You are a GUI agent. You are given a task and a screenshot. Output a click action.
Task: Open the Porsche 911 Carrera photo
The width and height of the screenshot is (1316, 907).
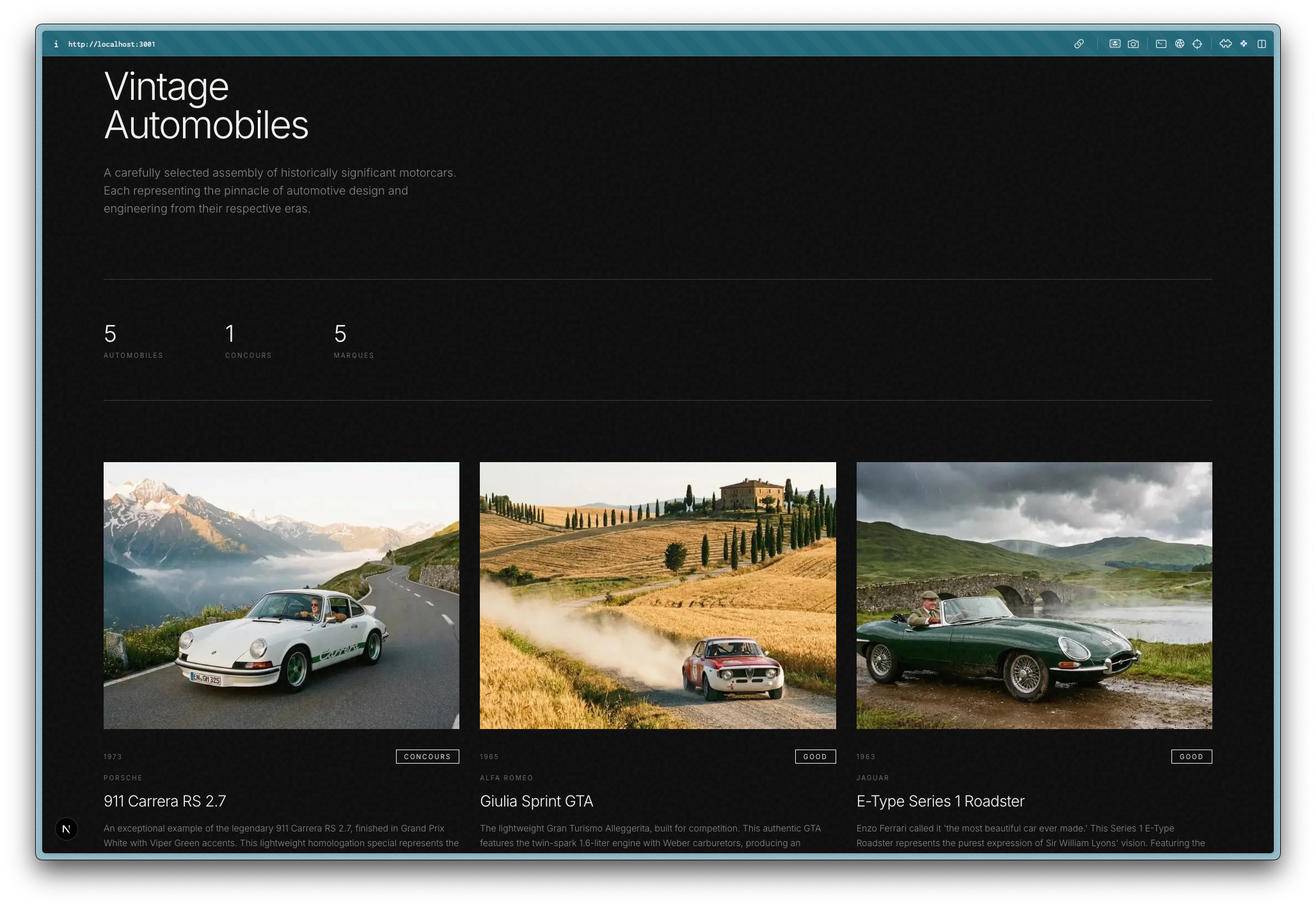(x=281, y=595)
